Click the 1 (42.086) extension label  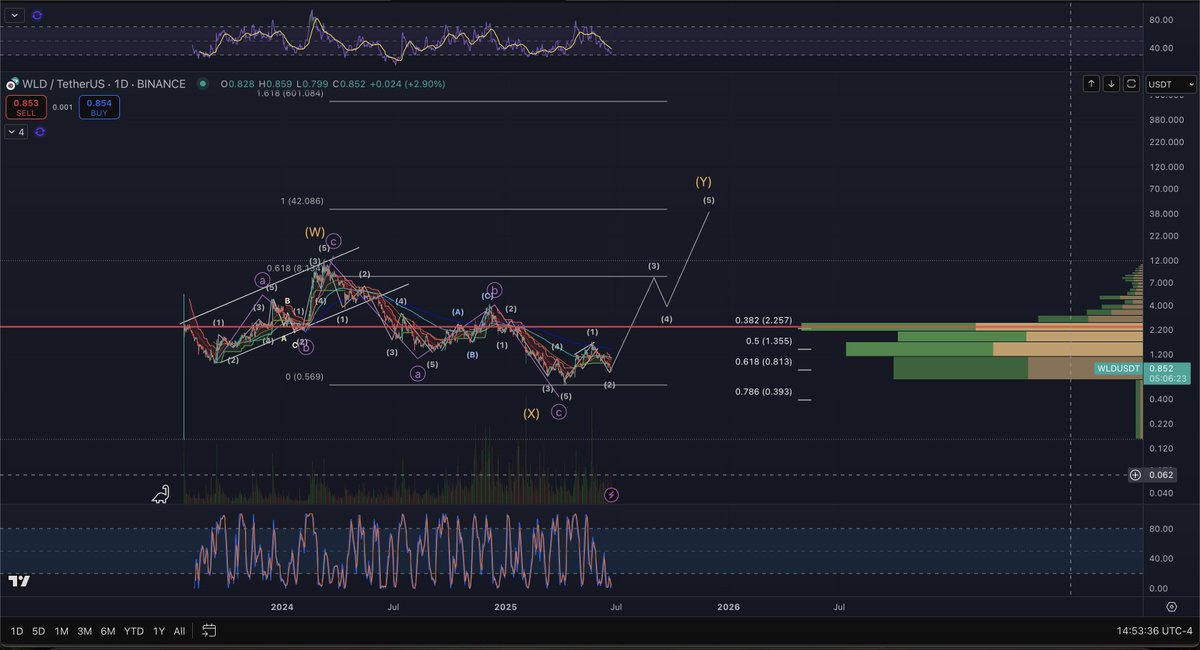302,202
